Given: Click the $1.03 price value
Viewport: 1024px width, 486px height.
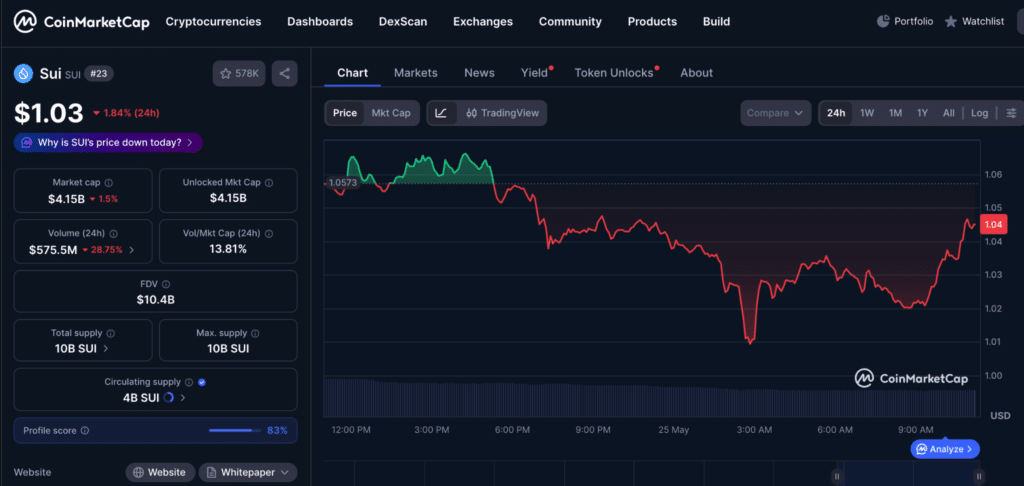Looking at the screenshot, I should point(49,113).
